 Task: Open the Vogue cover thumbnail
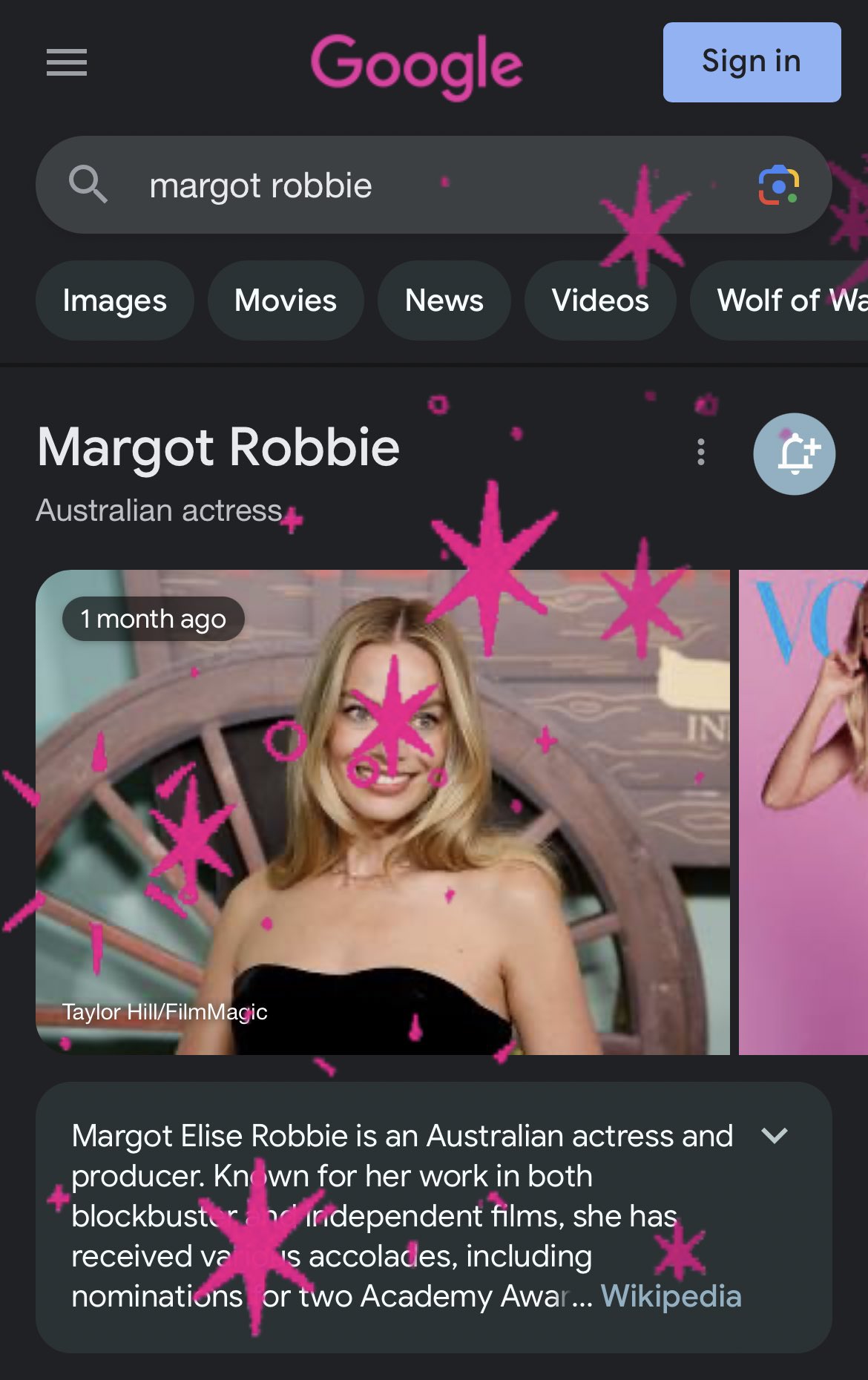(x=803, y=812)
